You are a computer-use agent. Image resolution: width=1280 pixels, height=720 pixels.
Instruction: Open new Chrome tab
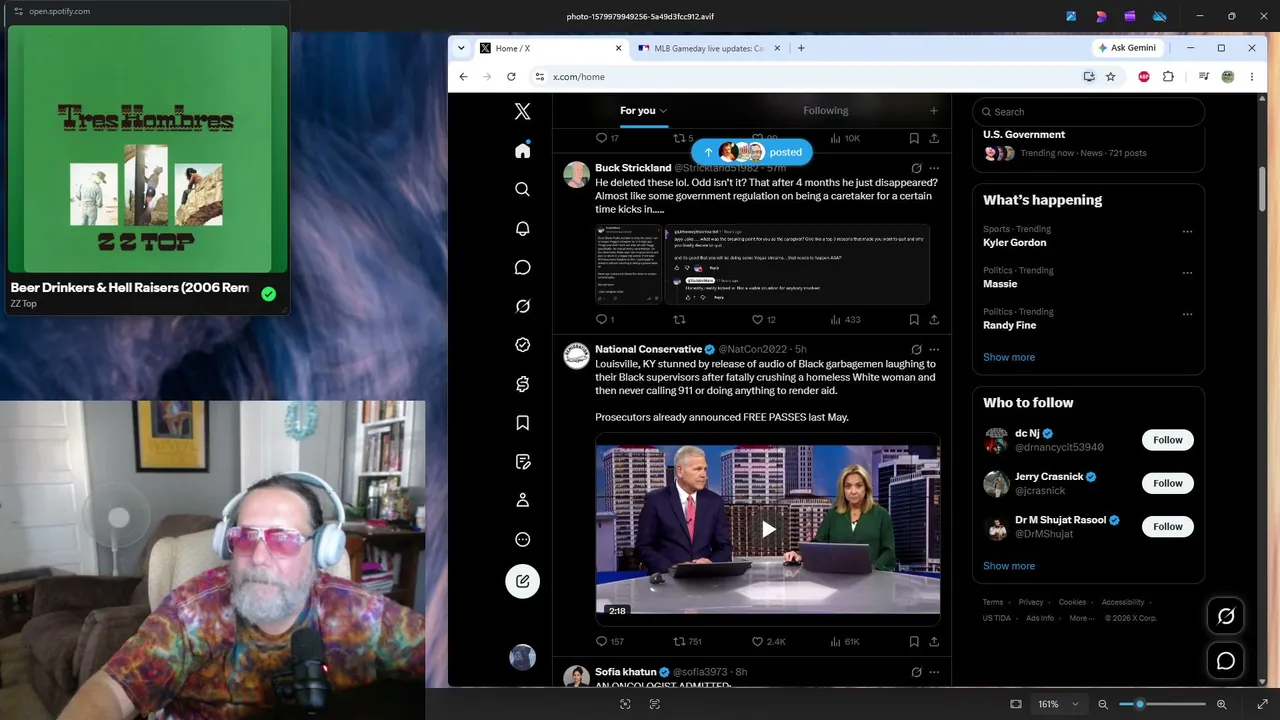801,48
